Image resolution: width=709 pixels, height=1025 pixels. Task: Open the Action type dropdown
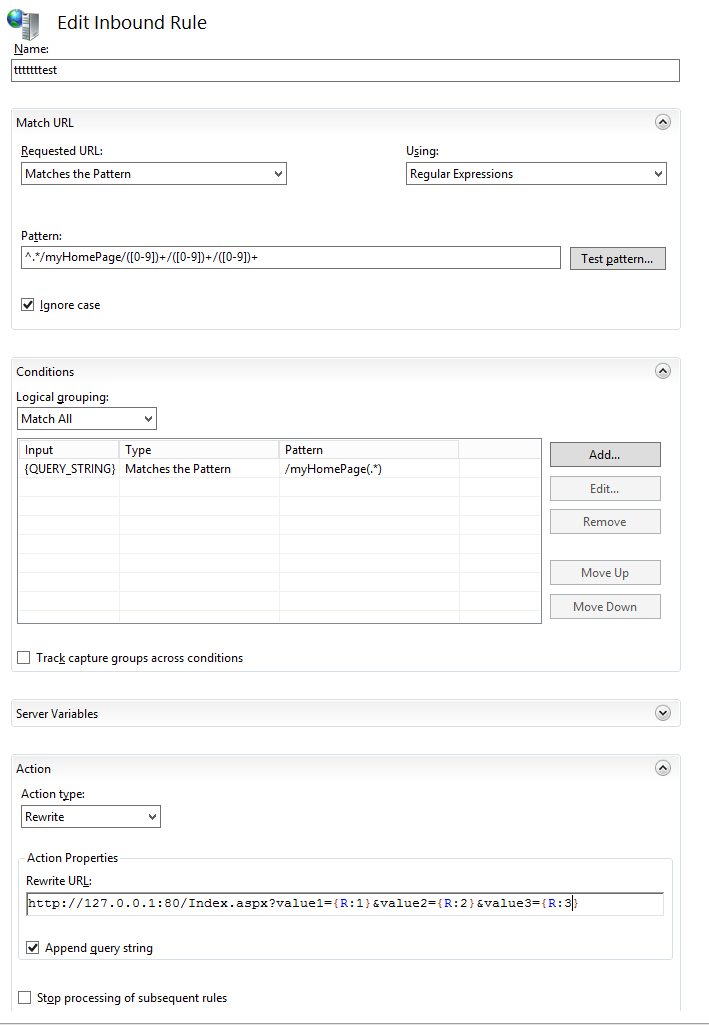click(91, 817)
